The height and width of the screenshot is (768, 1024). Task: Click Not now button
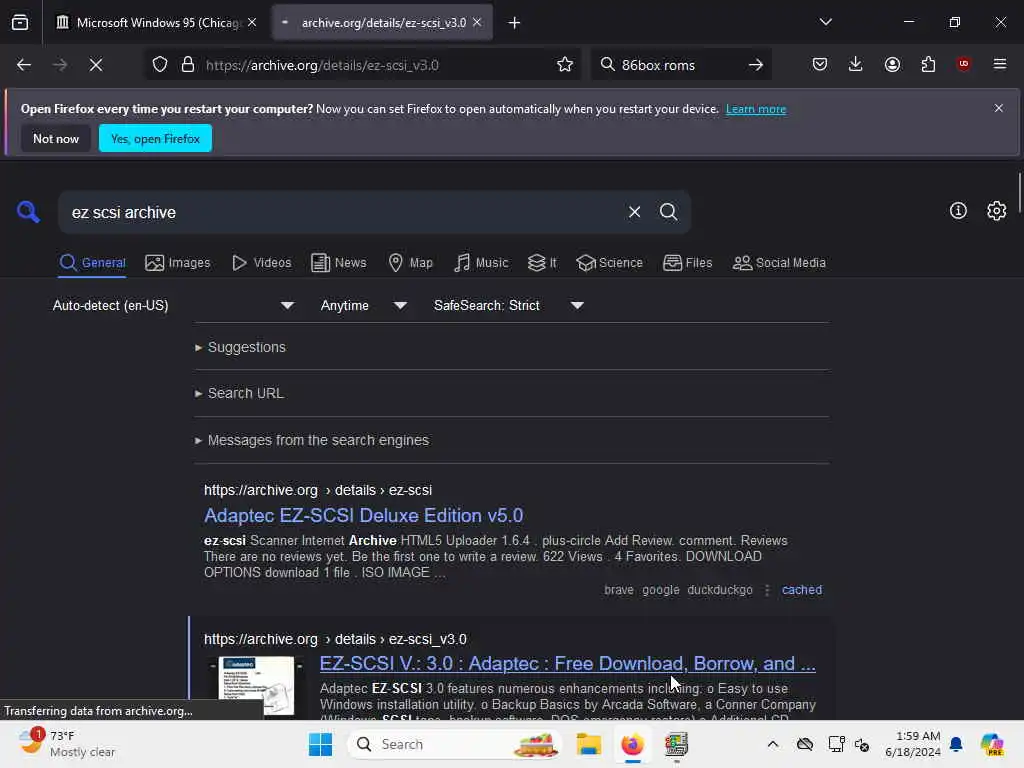click(56, 138)
